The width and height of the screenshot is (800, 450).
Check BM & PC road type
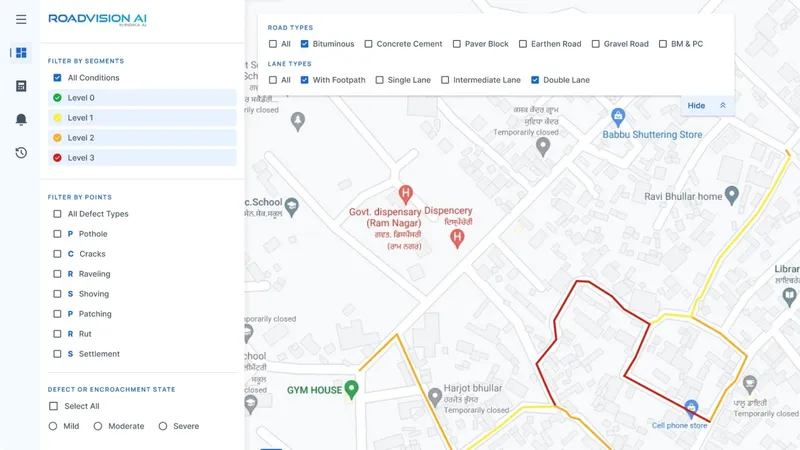tap(663, 44)
